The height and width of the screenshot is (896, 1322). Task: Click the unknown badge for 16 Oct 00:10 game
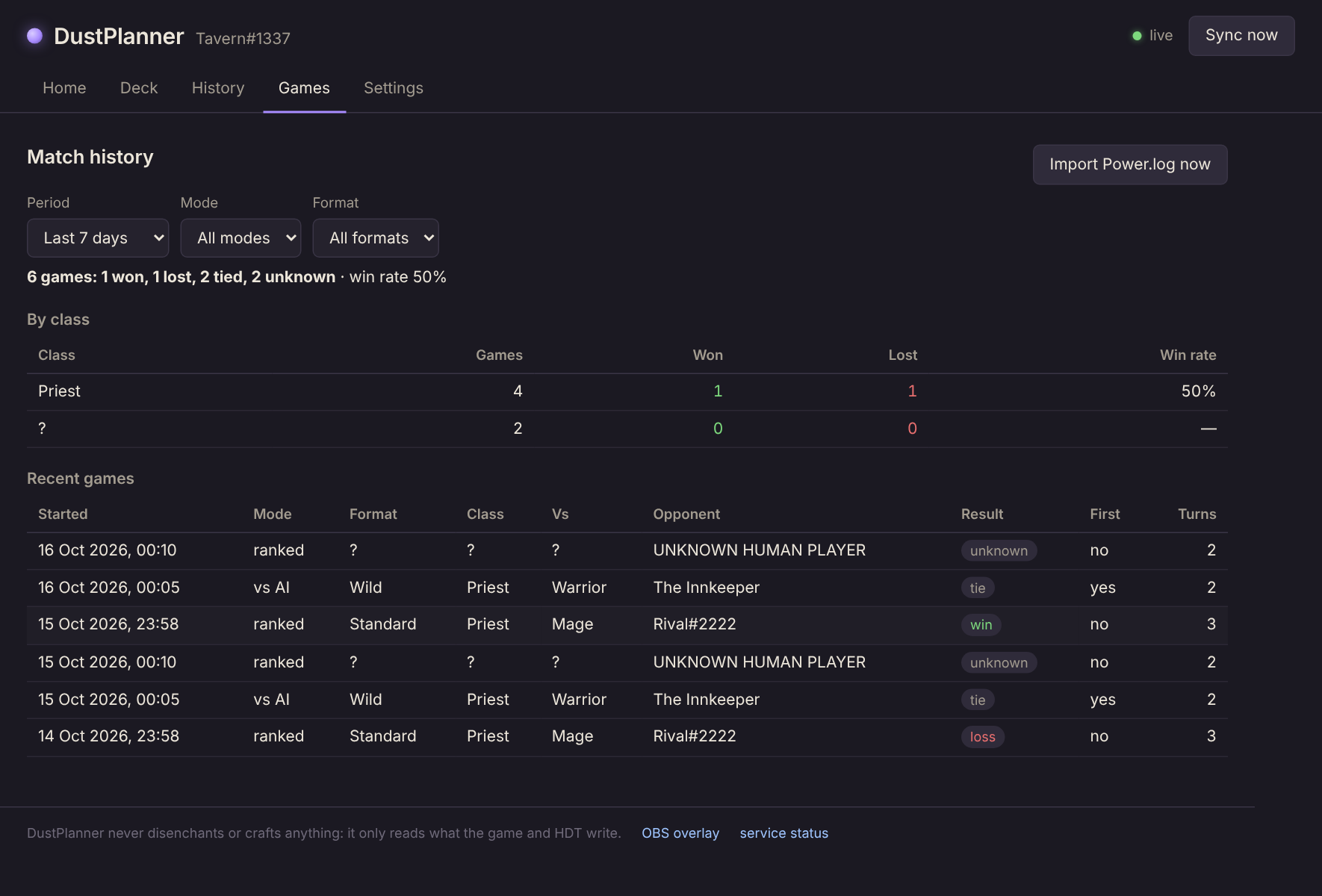[x=999, y=551]
